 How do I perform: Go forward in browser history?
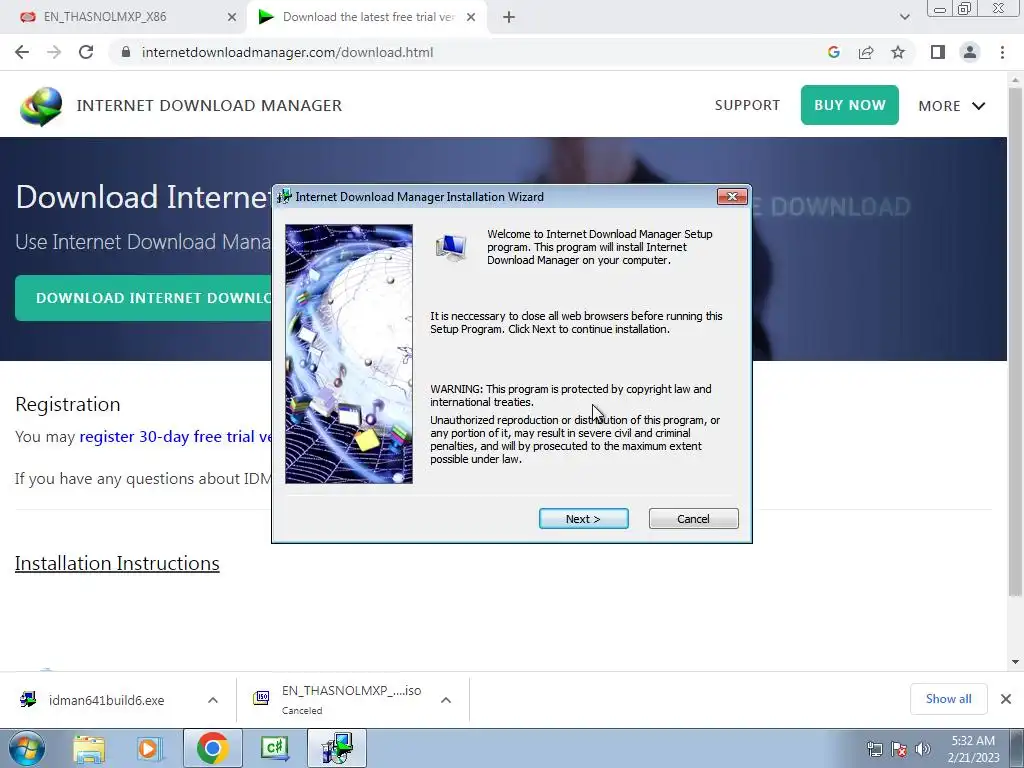tap(54, 52)
